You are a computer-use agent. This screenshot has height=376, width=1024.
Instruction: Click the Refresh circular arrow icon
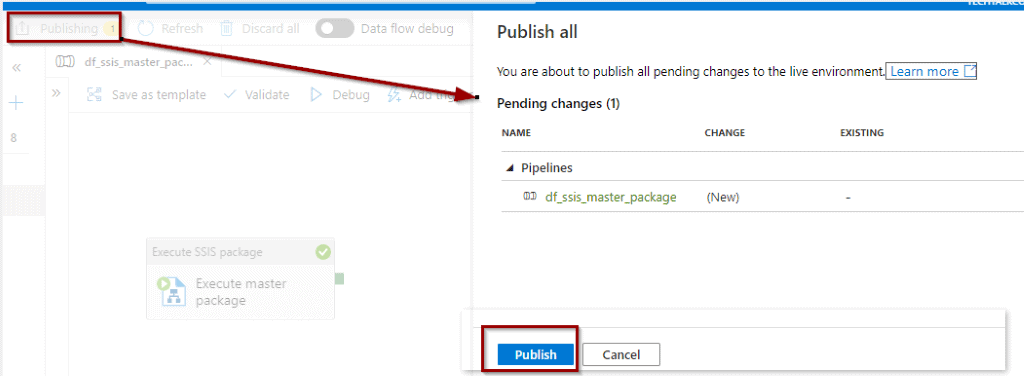pos(145,29)
